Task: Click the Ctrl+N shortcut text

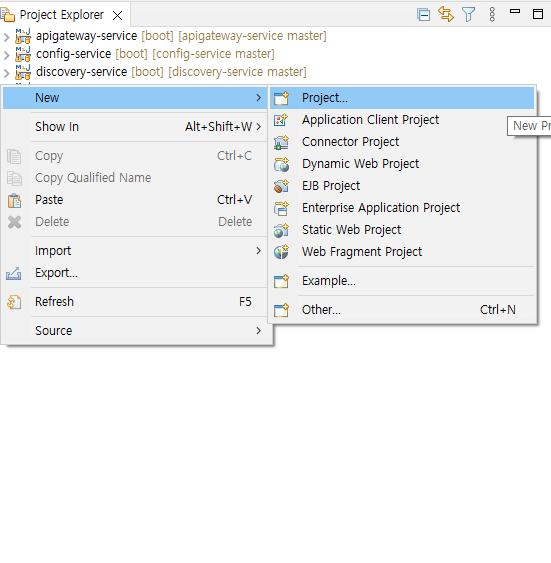Action: click(x=498, y=310)
